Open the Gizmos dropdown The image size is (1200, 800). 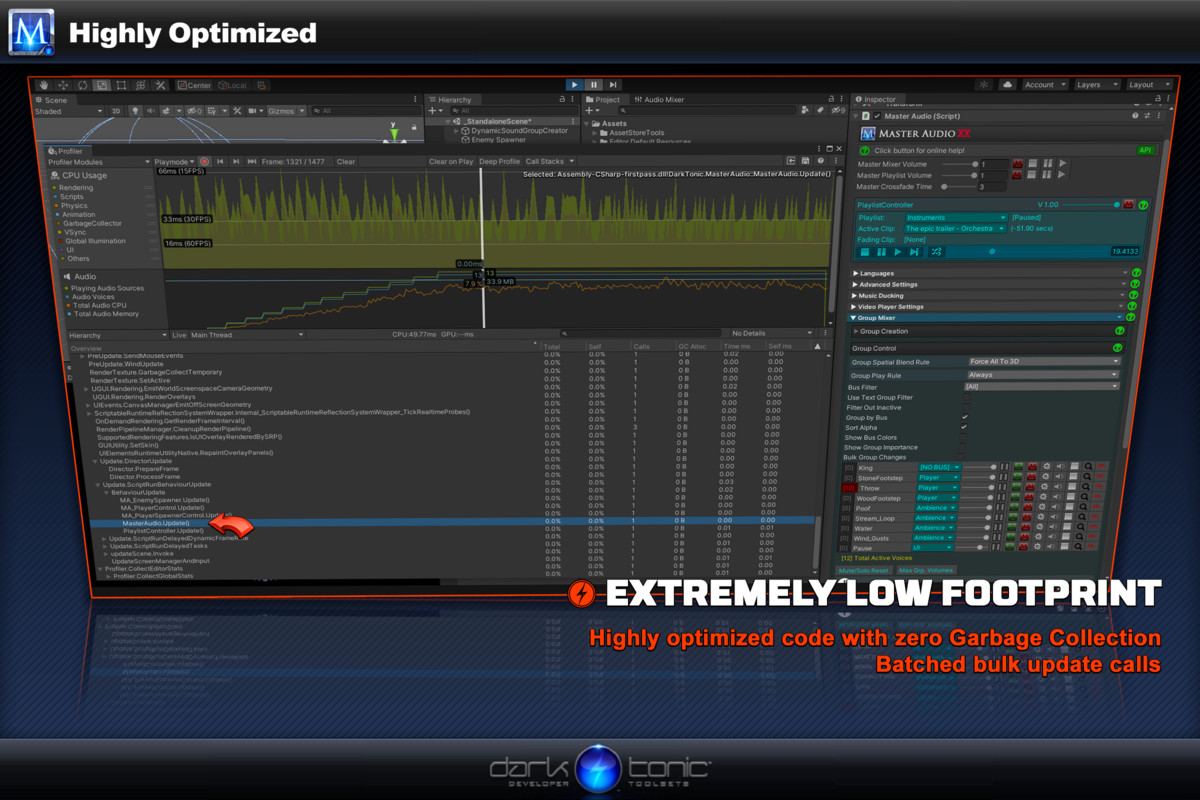click(286, 111)
